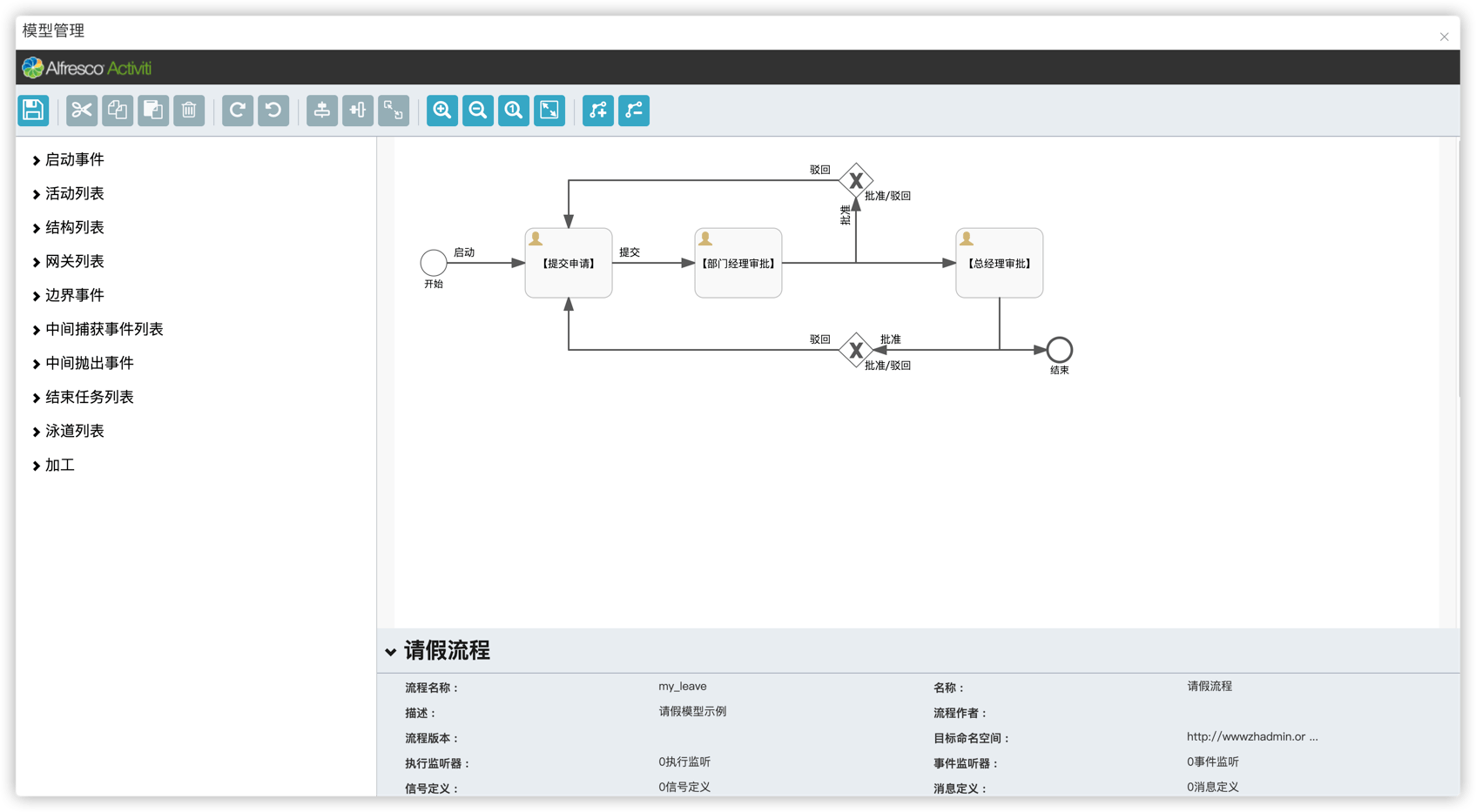
Task: Add a bend point to sequence flow
Action: click(598, 111)
